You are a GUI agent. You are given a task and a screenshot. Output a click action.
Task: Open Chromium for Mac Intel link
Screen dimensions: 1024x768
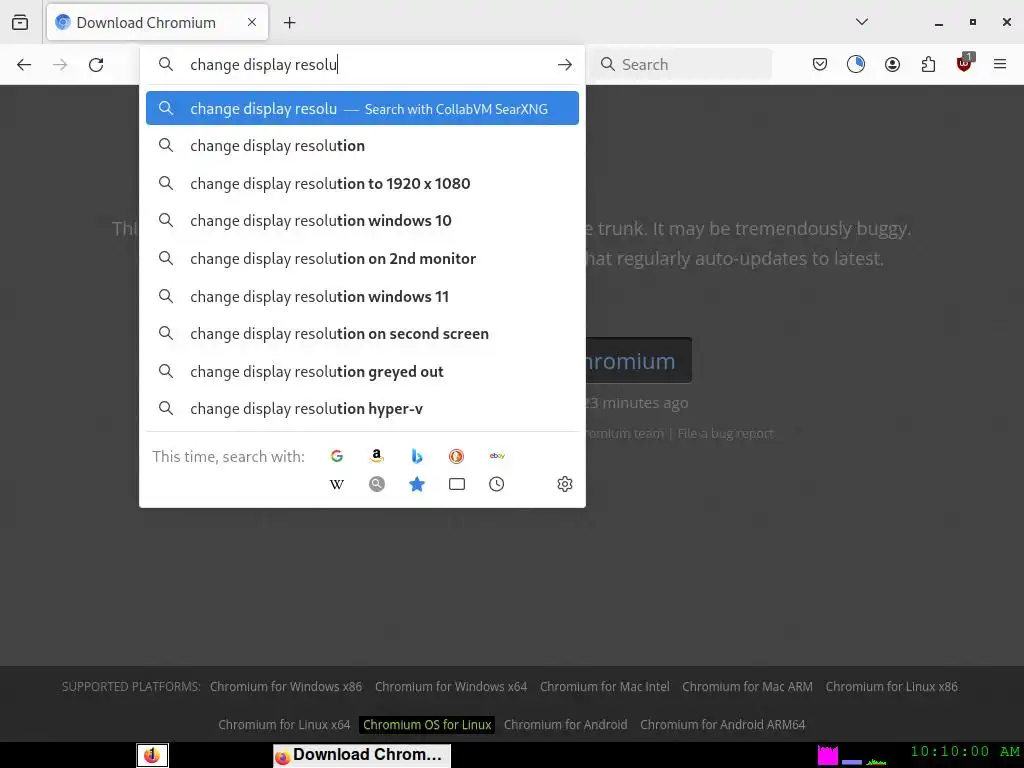tap(605, 686)
